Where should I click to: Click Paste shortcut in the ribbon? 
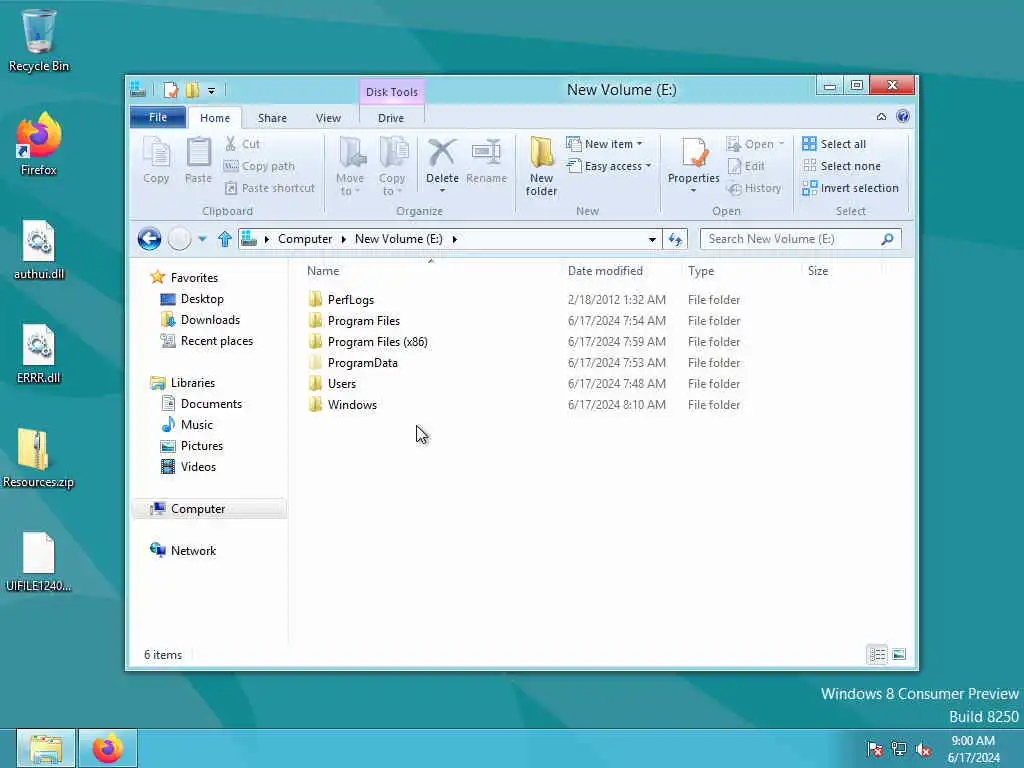click(x=269, y=188)
